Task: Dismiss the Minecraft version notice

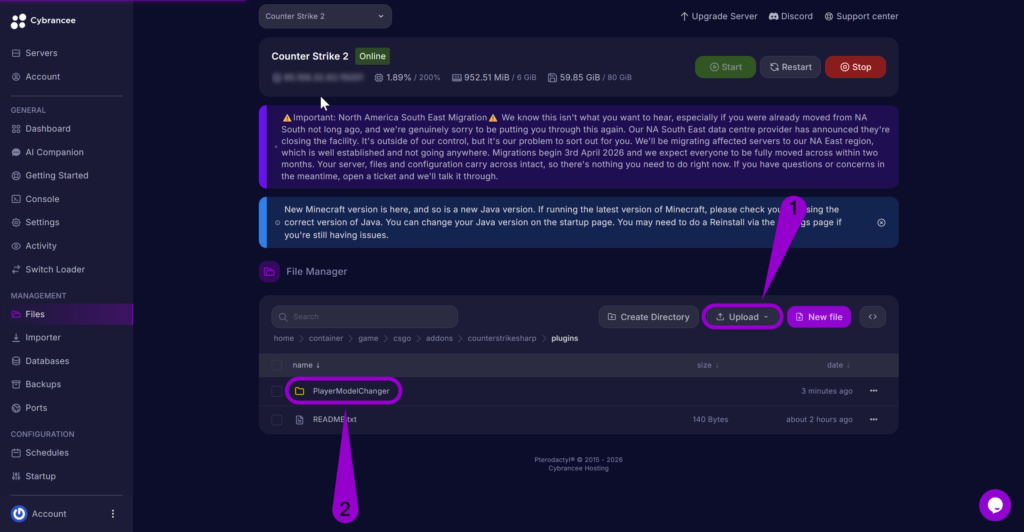Action: tap(881, 223)
